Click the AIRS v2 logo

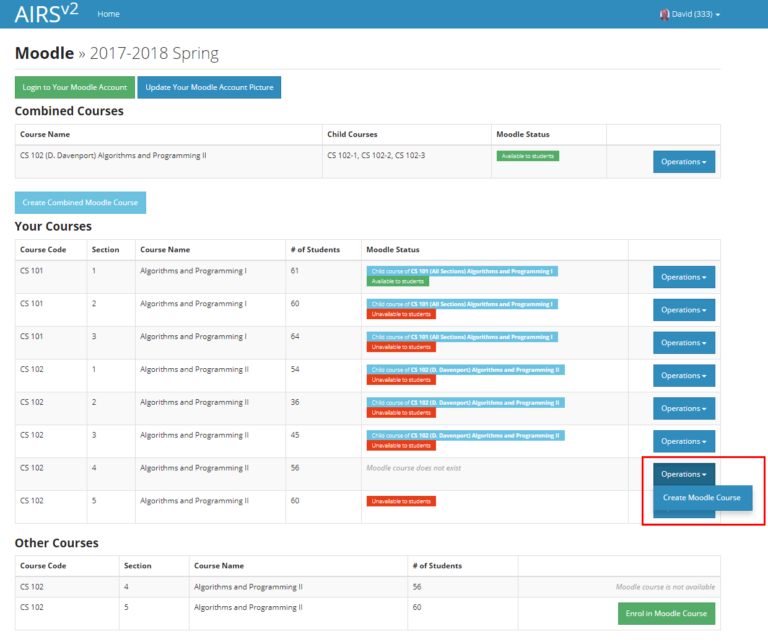(x=47, y=14)
